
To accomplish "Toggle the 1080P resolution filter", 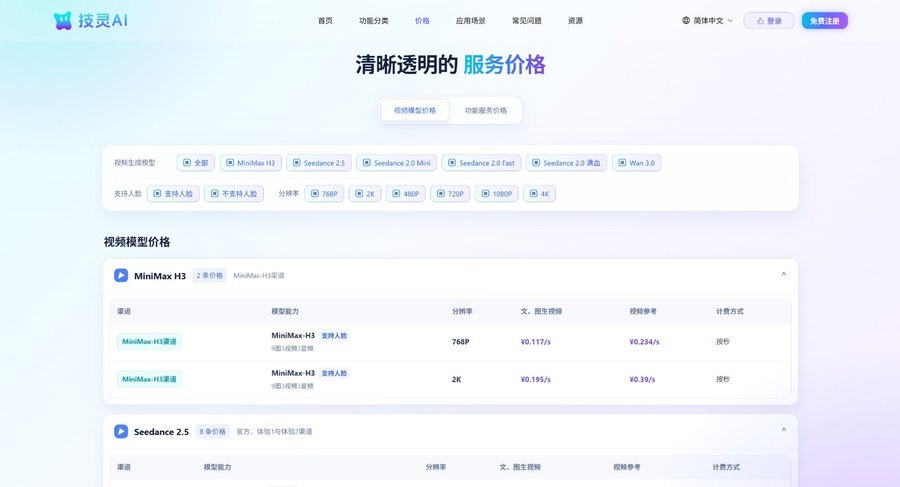I will pos(497,194).
